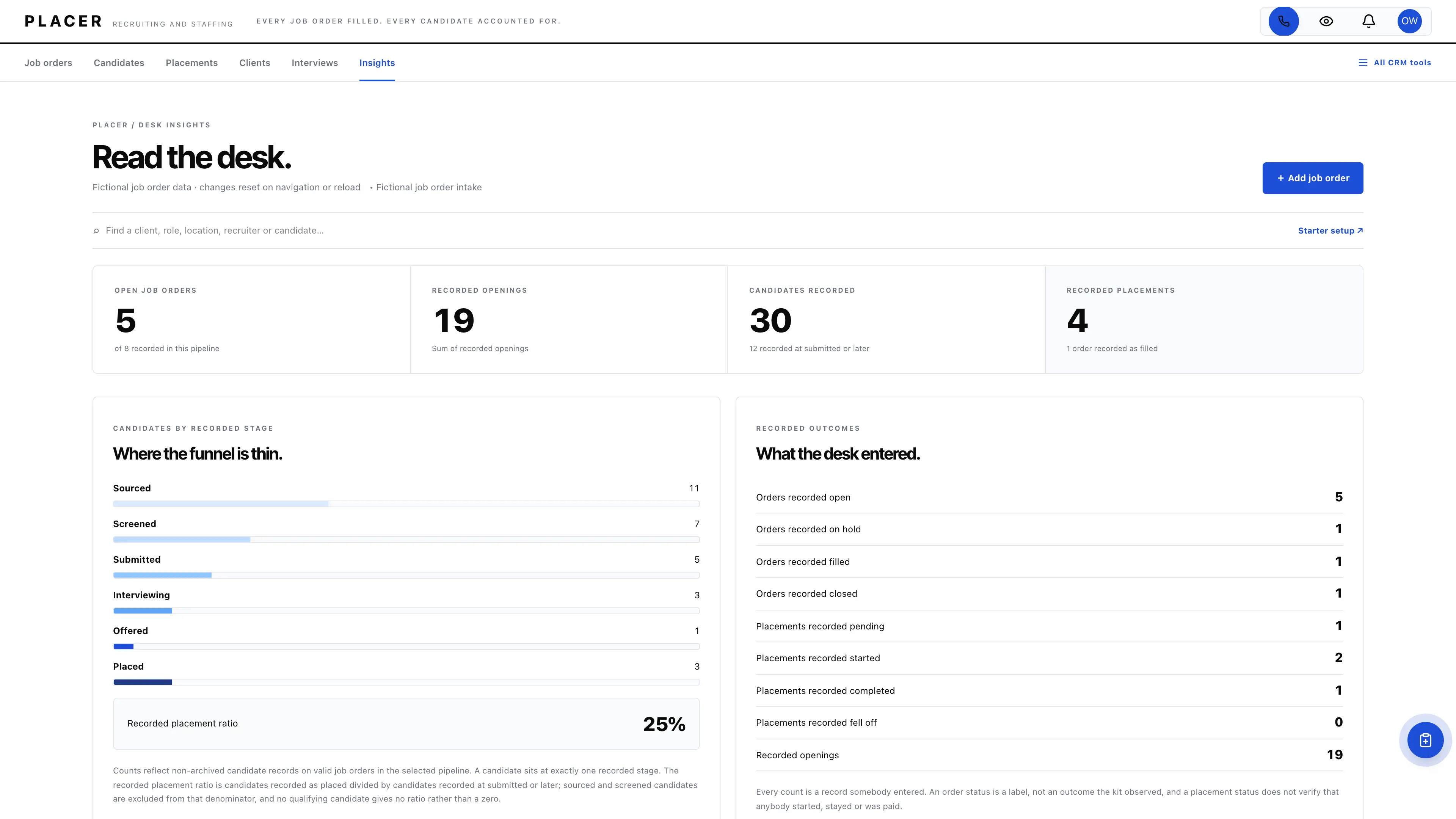Click the Screened stage progress bar

point(406,539)
